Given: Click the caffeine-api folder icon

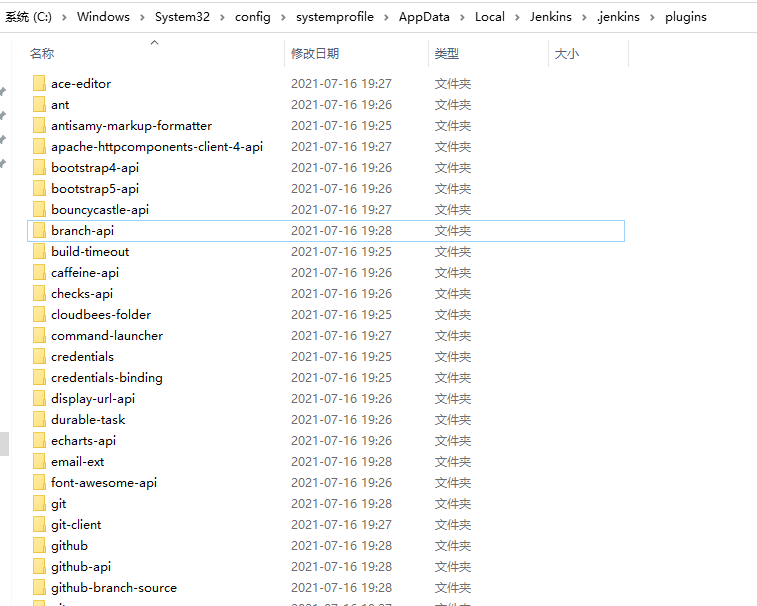Looking at the screenshot, I should (x=40, y=272).
